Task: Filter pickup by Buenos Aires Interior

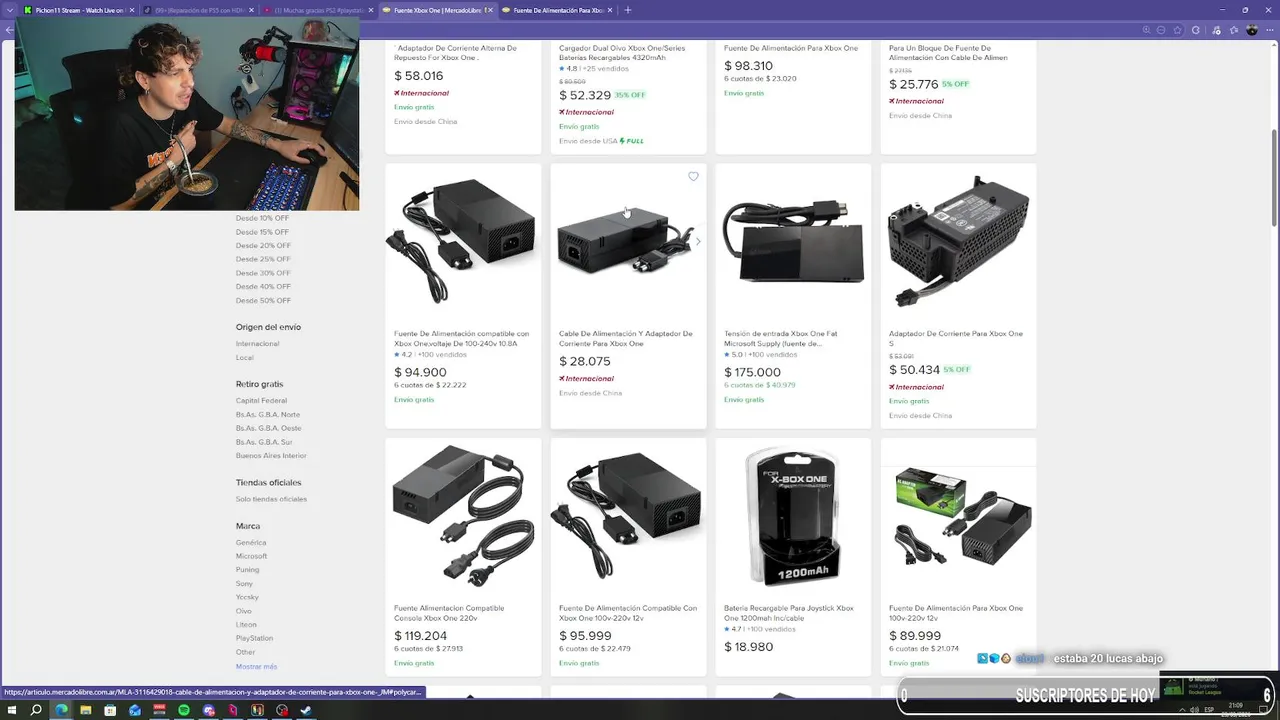Action: [271, 456]
